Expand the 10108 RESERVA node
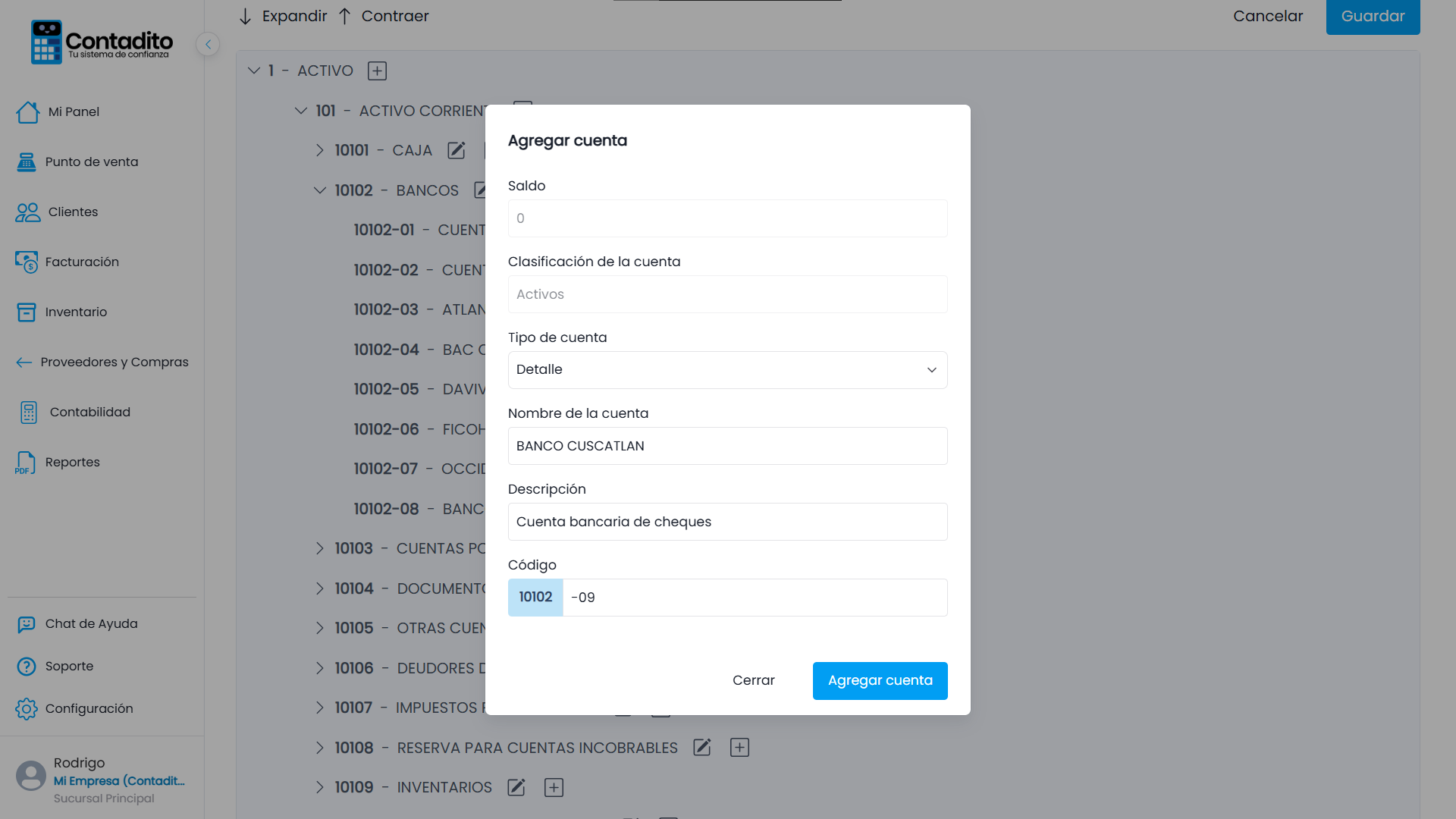Viewport: 1456px width, 819px height. pos(319,748)
